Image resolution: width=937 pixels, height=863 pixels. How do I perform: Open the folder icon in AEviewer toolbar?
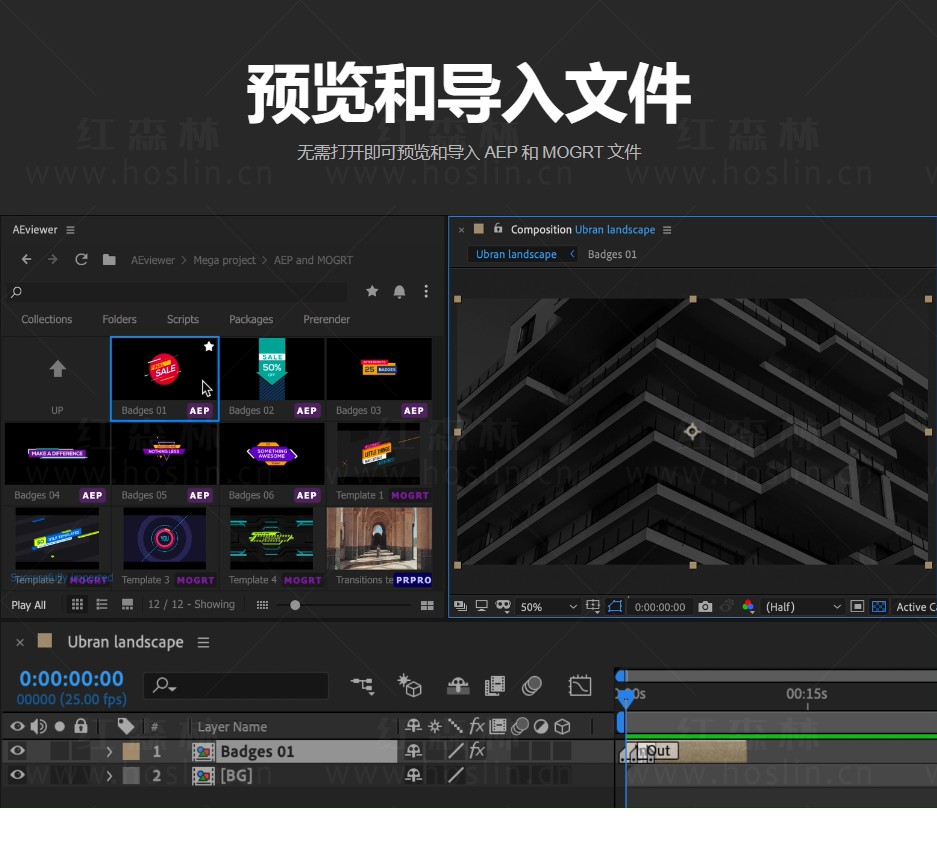(109, 259)
